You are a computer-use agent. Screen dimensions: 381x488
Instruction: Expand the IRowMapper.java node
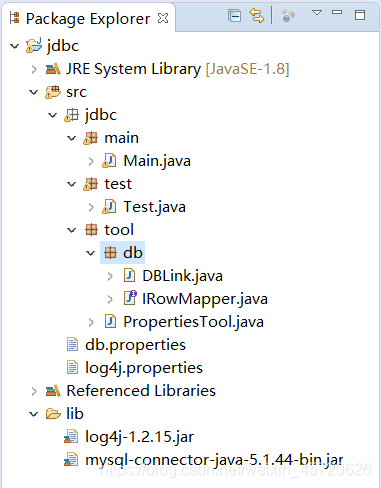[110, 299]
